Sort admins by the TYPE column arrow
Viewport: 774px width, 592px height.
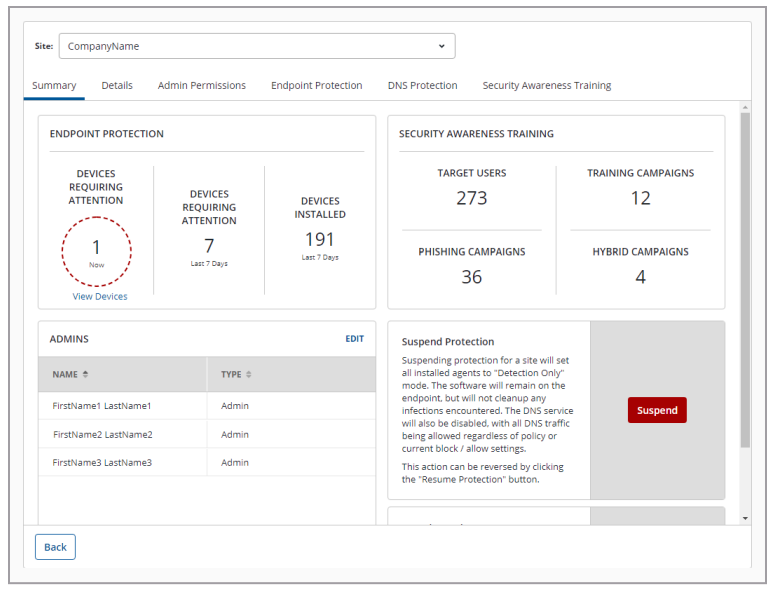[x=249, y=374]
